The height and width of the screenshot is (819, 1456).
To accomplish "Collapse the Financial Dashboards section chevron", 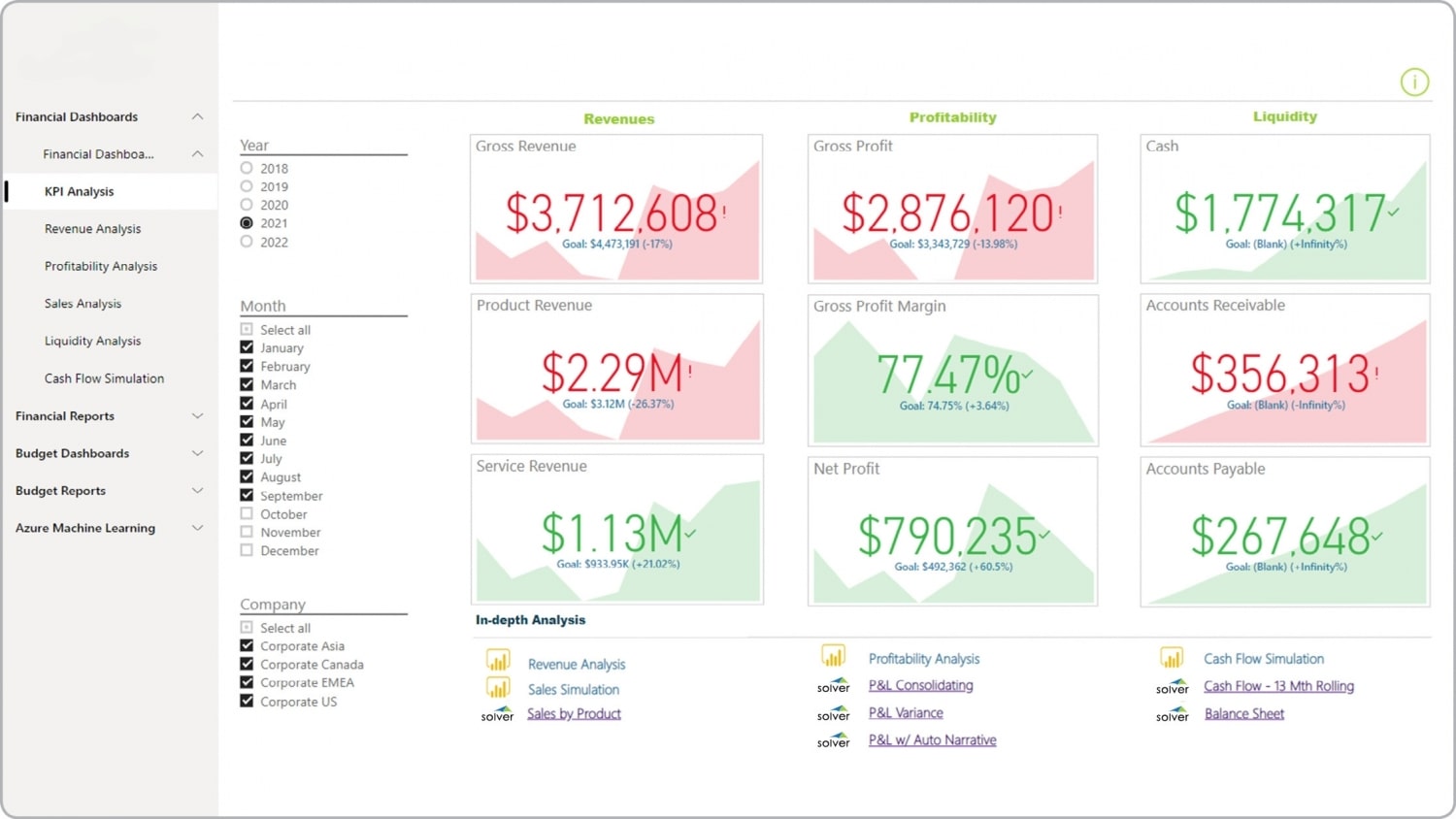I will click(197, 116).
